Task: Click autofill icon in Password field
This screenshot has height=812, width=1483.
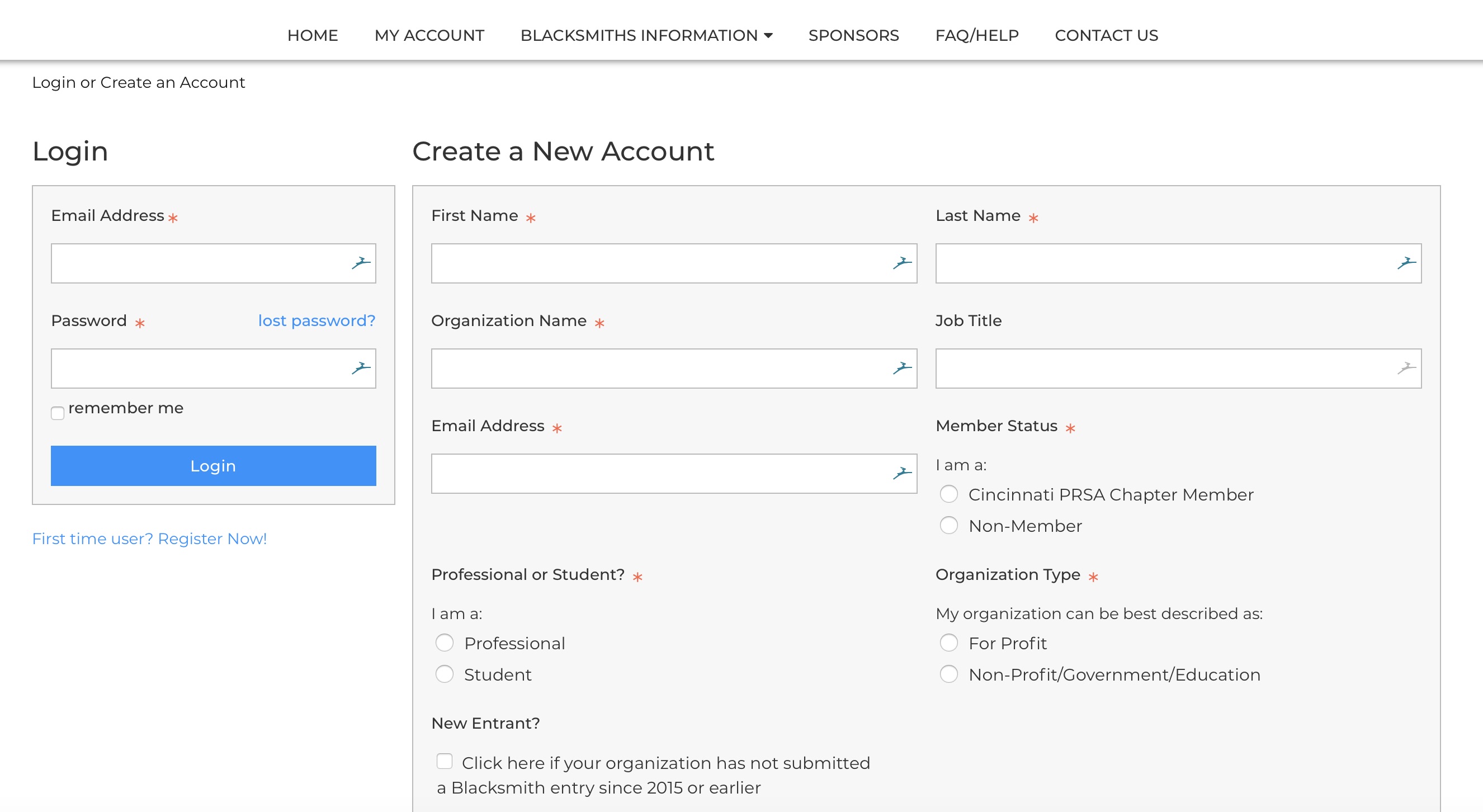Action: pos(361,368)
